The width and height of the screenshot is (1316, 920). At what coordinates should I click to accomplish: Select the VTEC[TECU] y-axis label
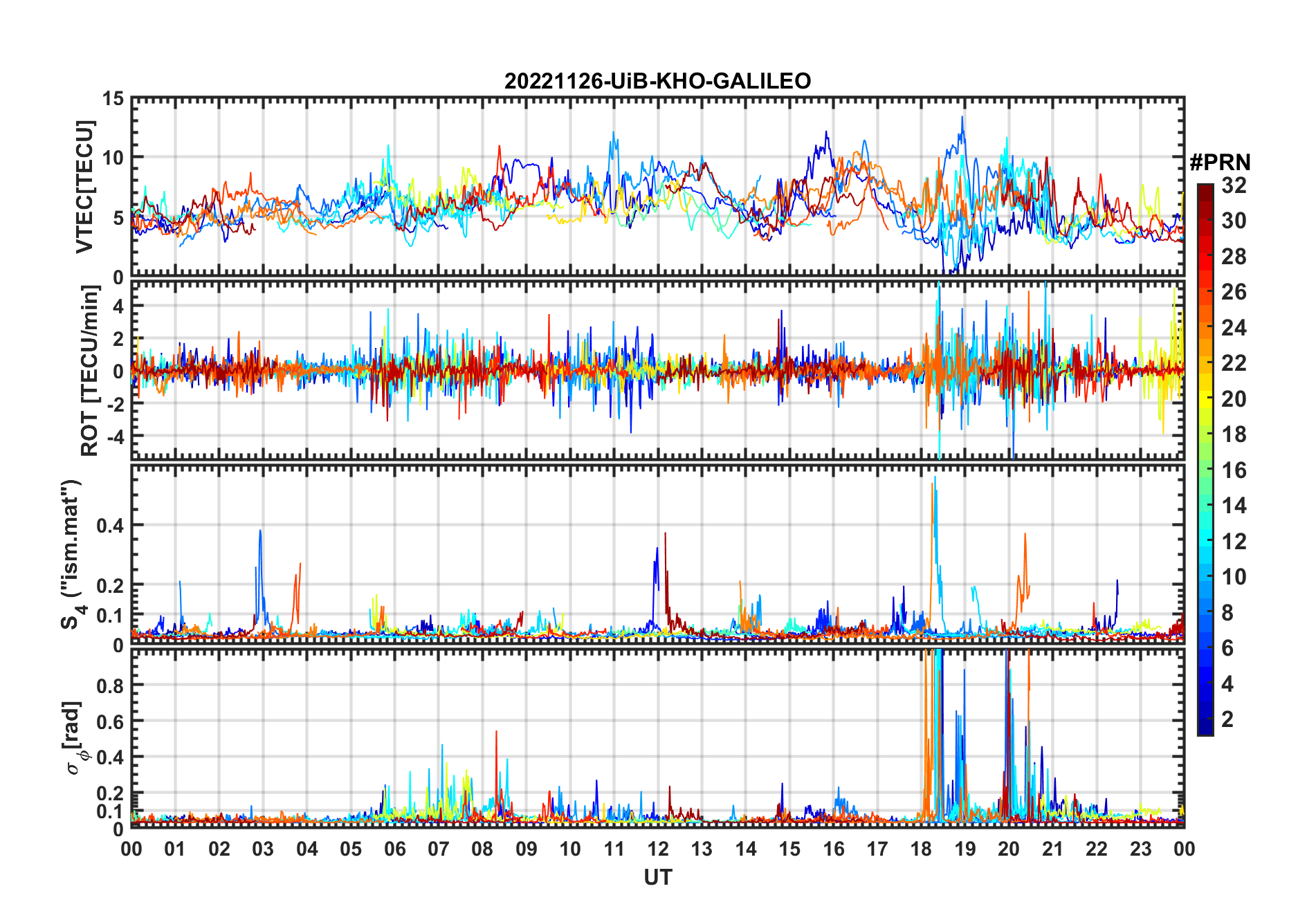click(x=84, y=187)
